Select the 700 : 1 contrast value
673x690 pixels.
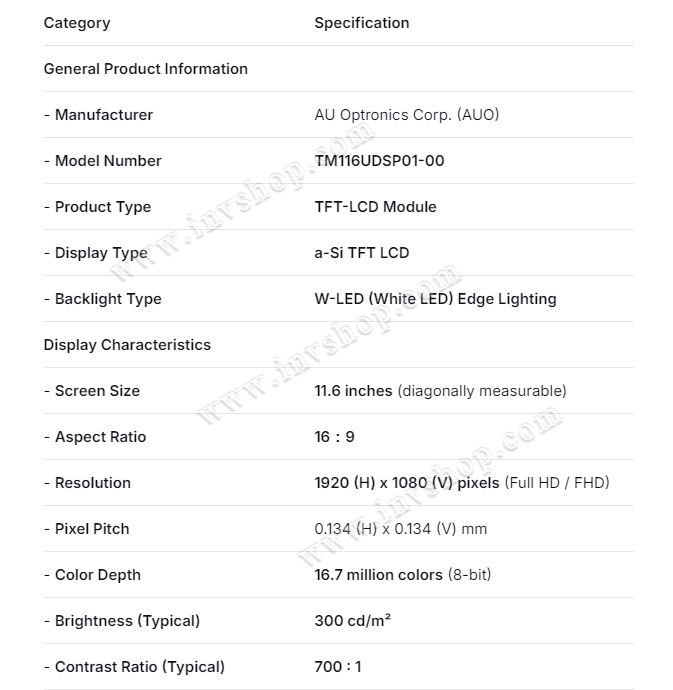point(338,667)
